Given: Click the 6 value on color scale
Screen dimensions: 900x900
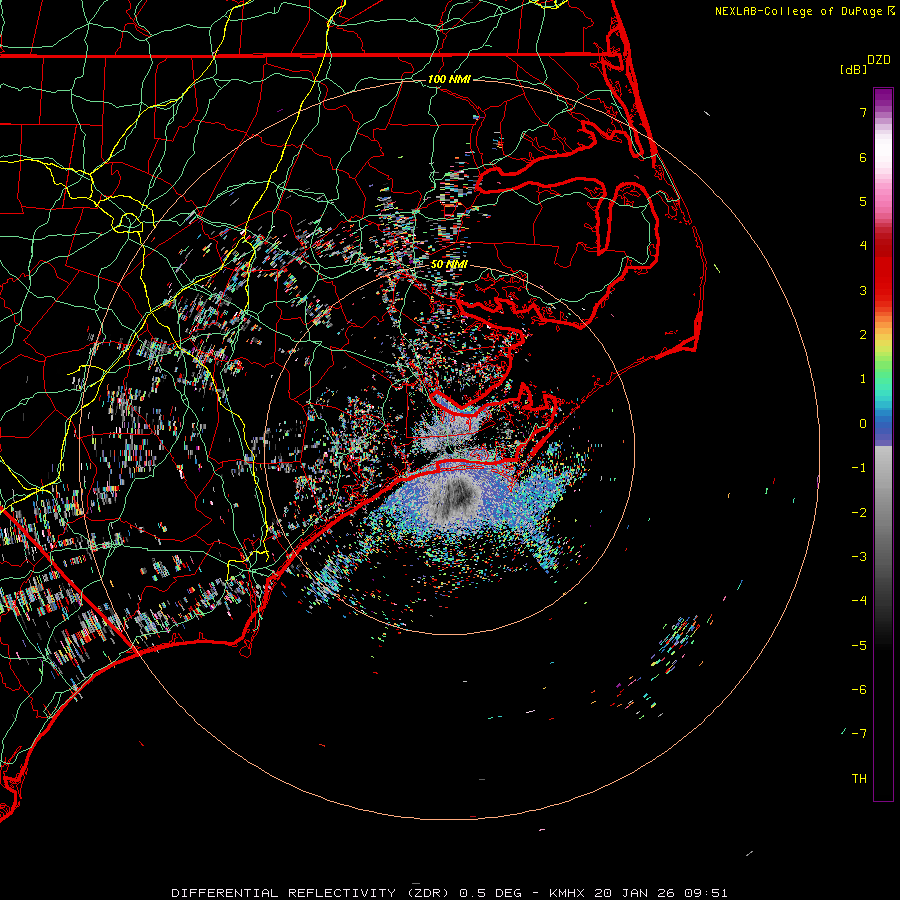Looking at the screenshot, I should click(863, 157).
